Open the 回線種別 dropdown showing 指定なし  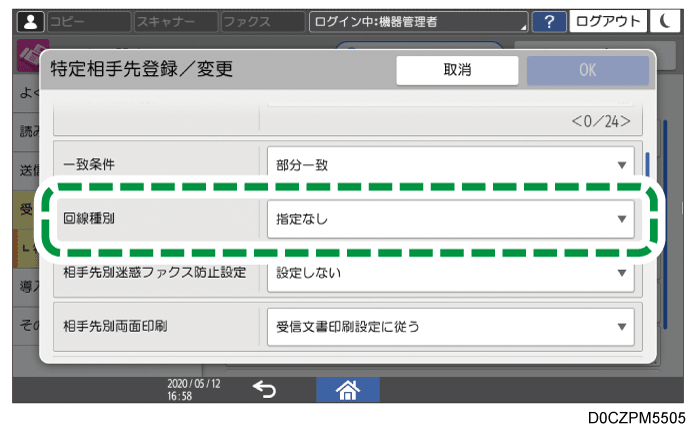[450, 219]
